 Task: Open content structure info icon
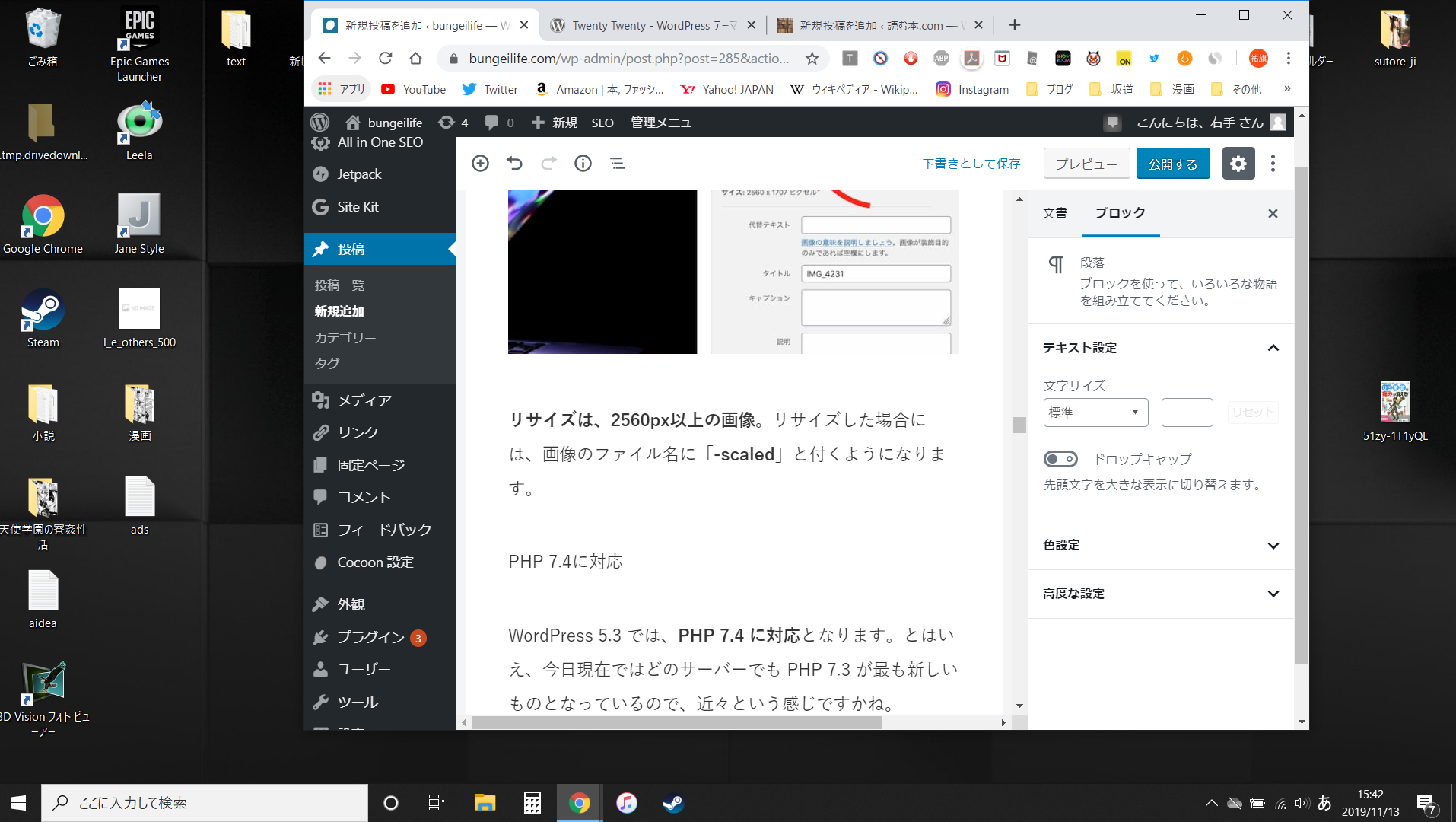coord(583,164)
